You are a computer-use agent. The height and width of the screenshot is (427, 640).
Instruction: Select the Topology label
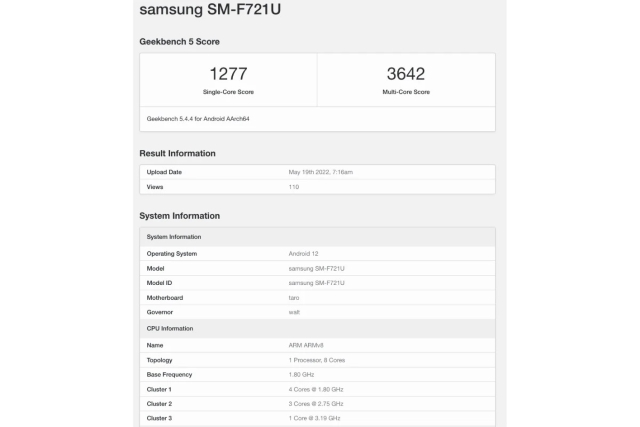pyautogui.click(x=159, y=360)
